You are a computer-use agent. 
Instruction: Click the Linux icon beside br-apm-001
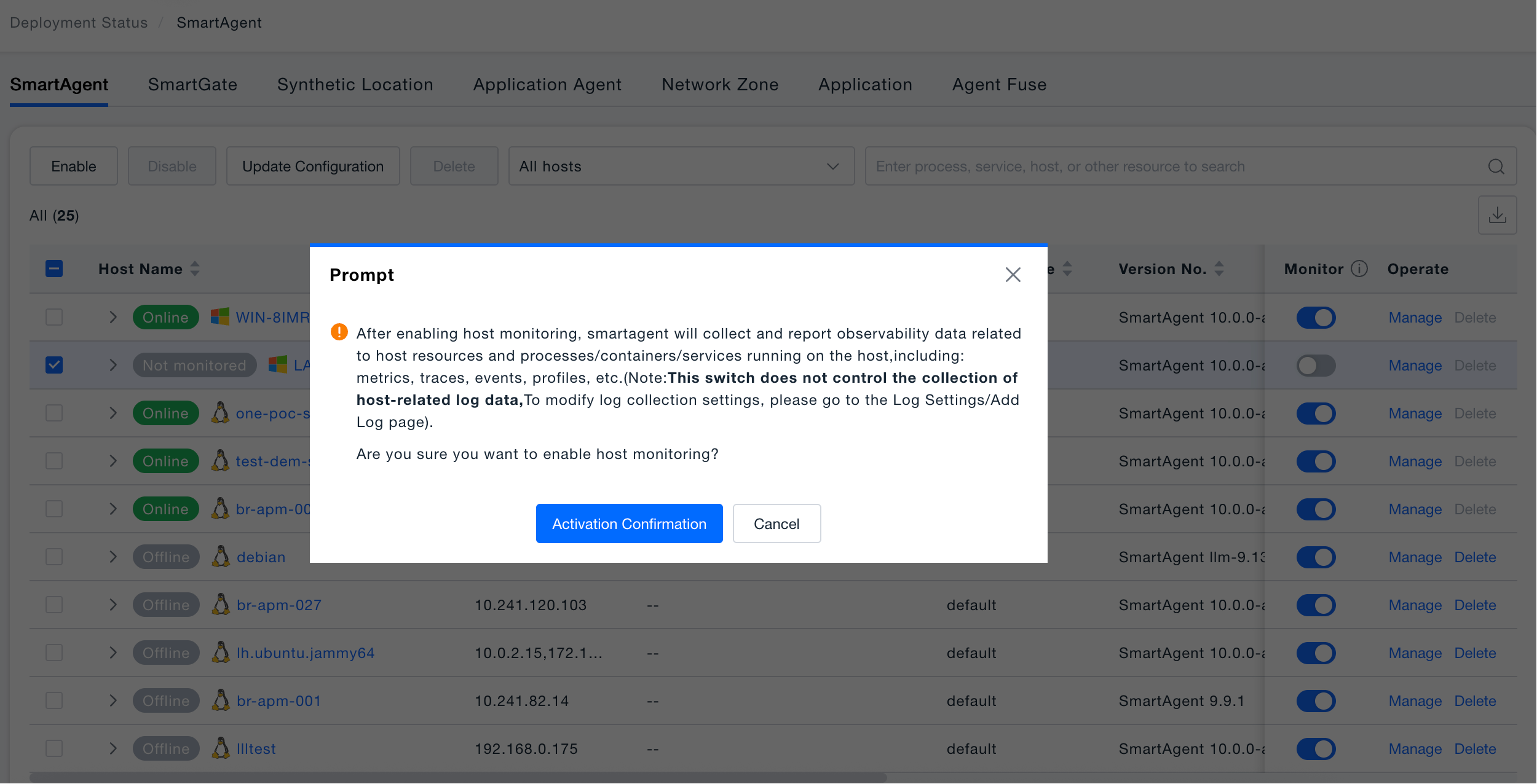coord(221,700)
